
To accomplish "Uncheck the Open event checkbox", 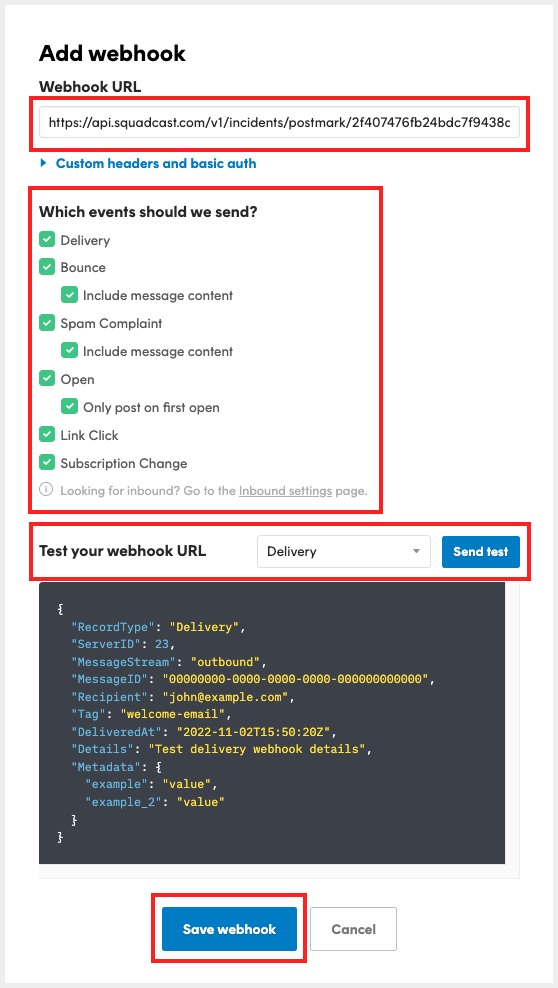I will pos(47,379).
